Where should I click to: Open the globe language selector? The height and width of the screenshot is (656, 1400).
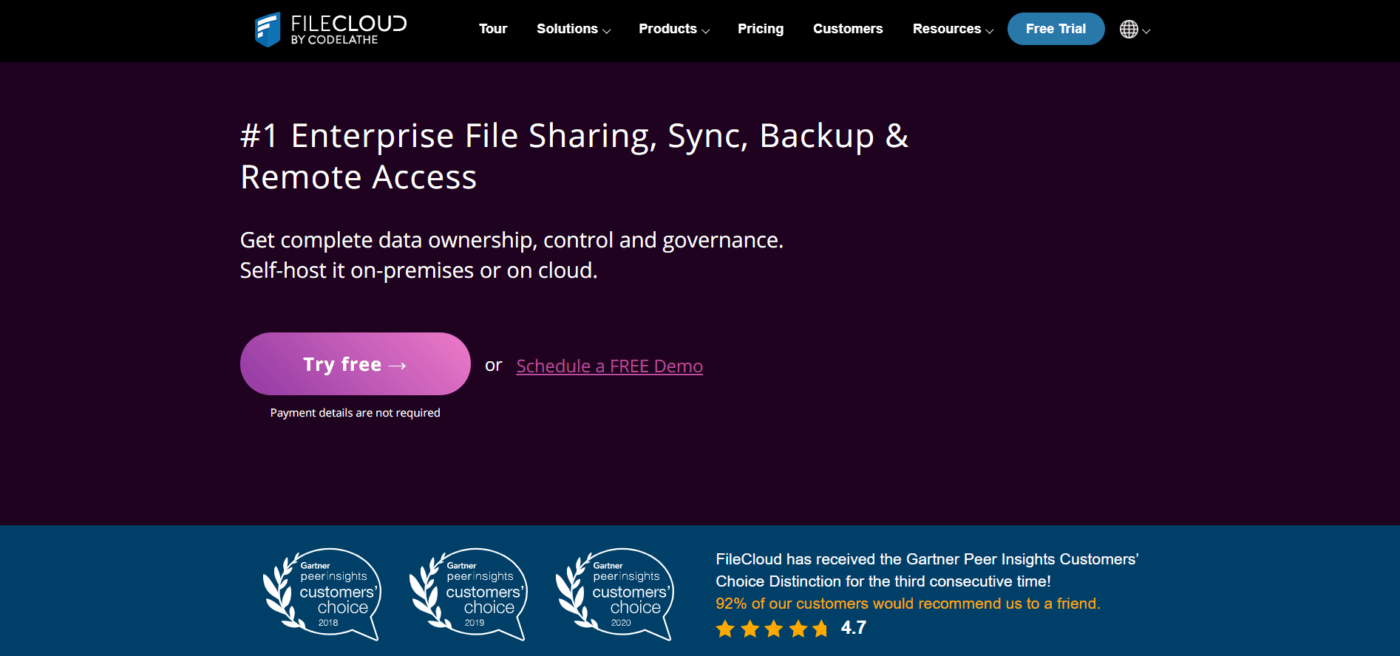(1129, 29)
